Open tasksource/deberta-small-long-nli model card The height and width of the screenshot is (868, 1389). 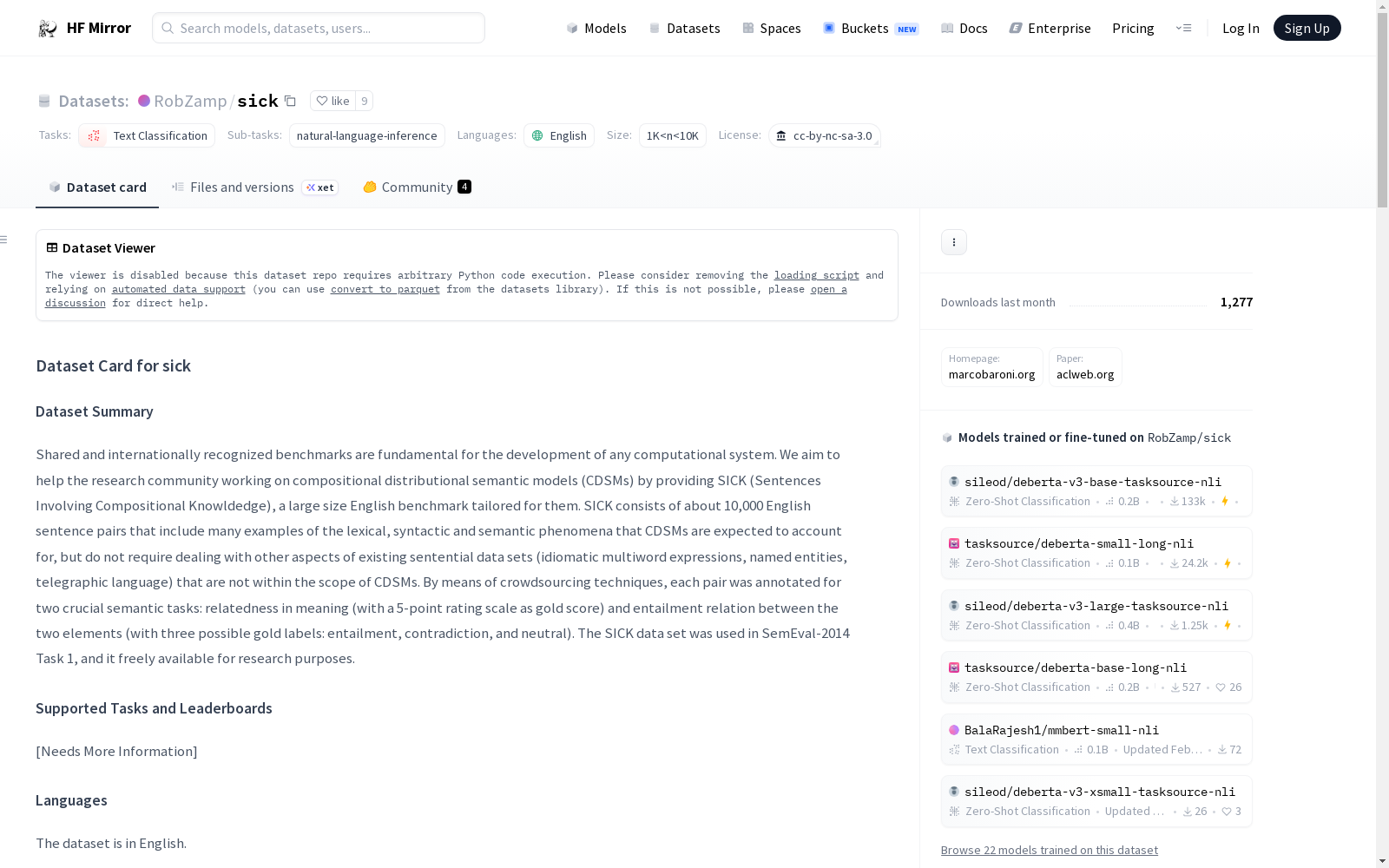(x=1096, y=553)
